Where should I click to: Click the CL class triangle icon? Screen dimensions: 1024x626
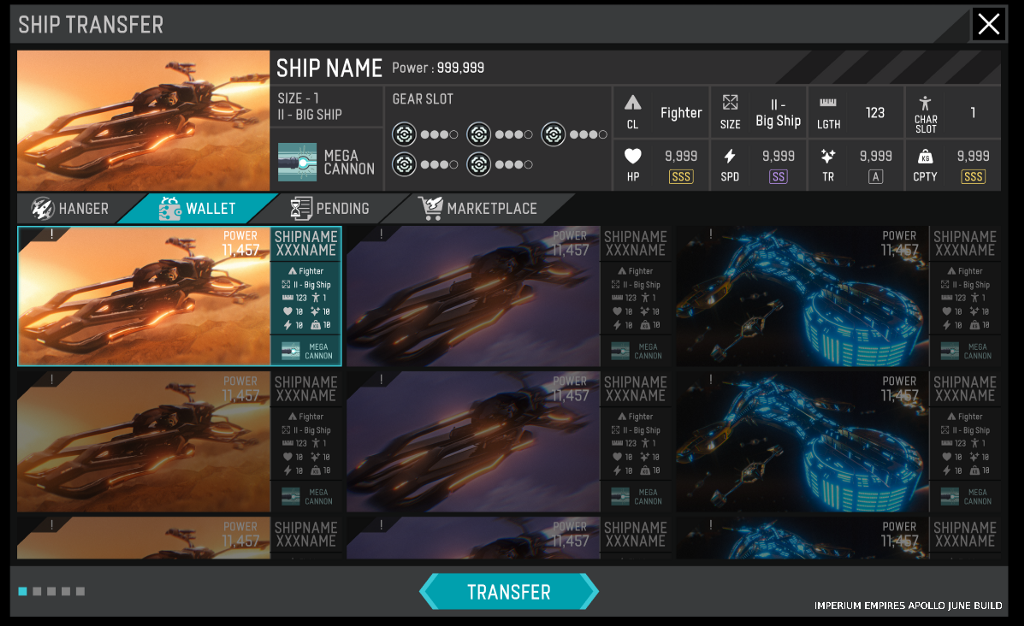pyautogui.click(x=632, y=102)
